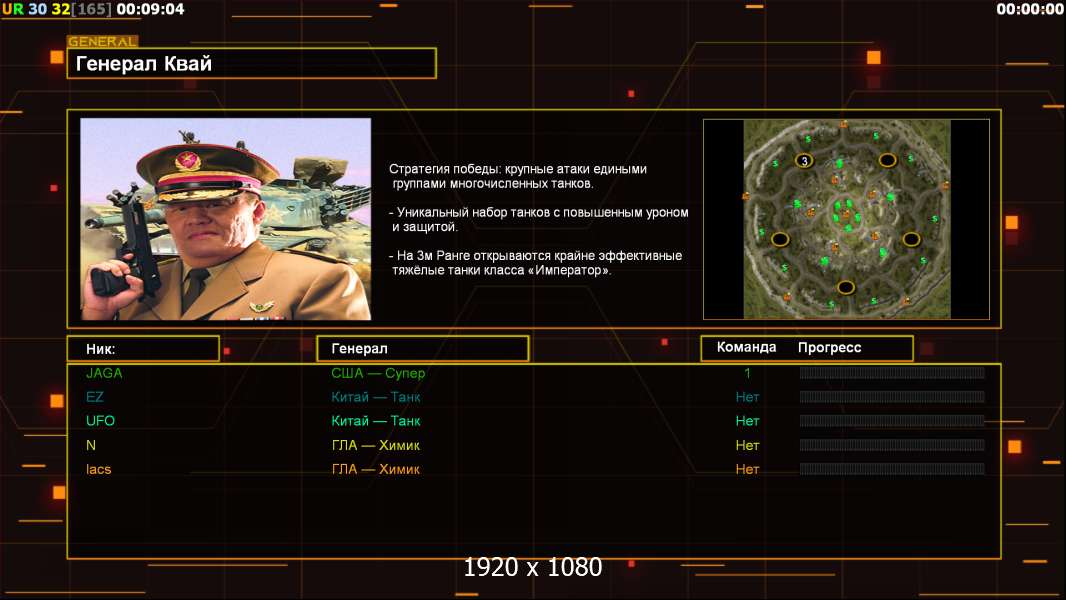Click the team value 'Нет' for player EZ
The width and height of the screenshot is (1066, 600).
[747, 397]
